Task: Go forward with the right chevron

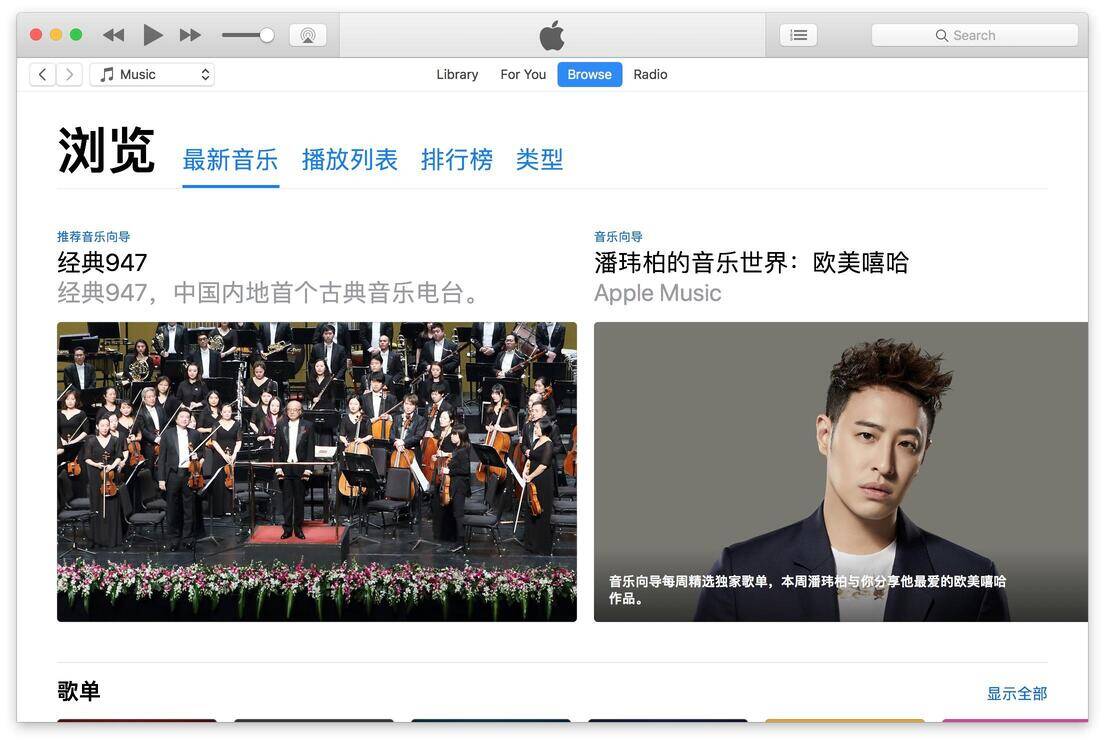Action: tap(69, 75)
